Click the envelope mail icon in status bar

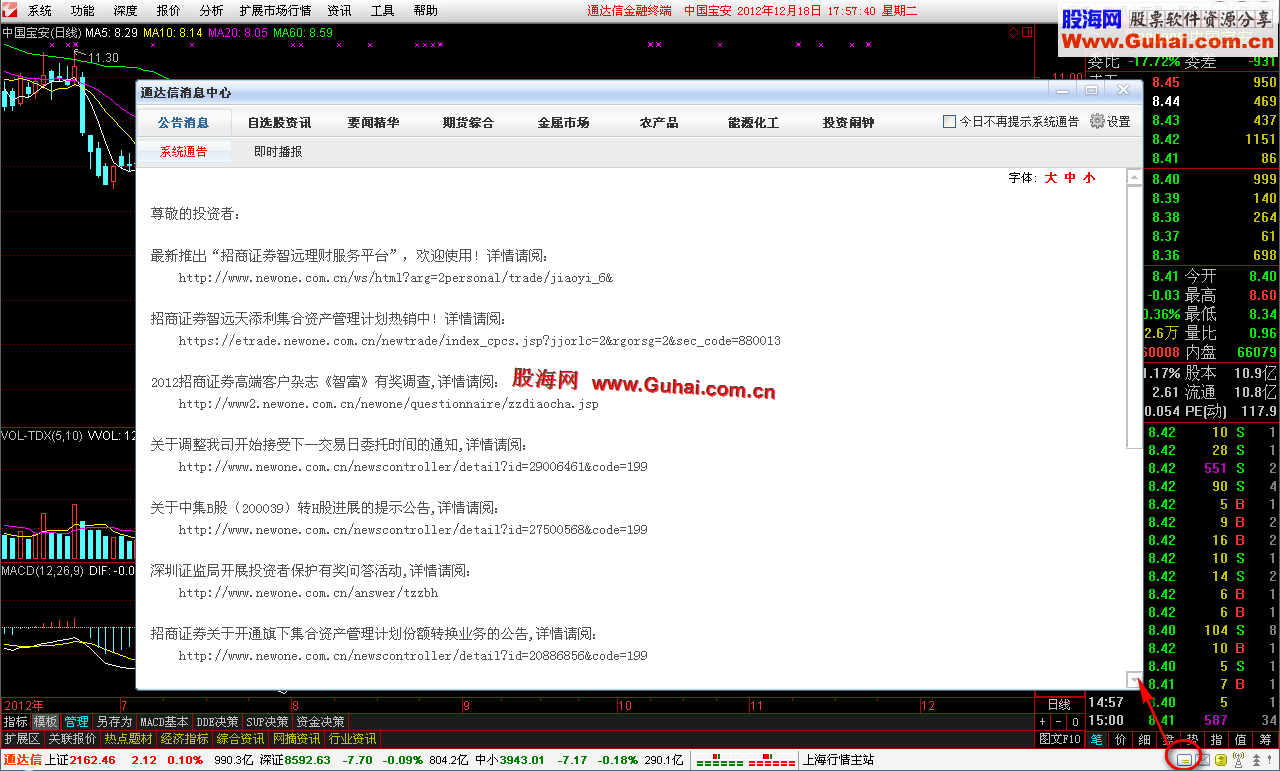(x=1204, y=760)
